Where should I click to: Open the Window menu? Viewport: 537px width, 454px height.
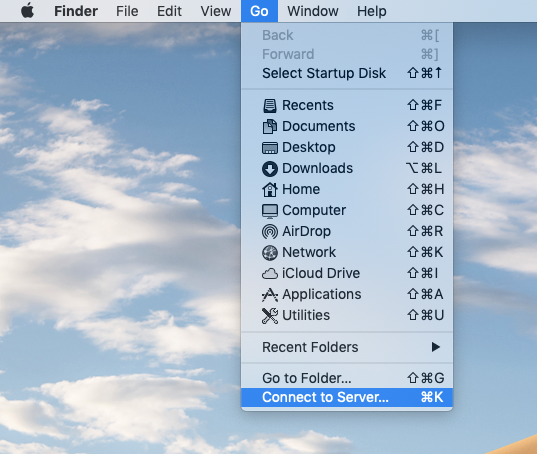click(313, 11)
